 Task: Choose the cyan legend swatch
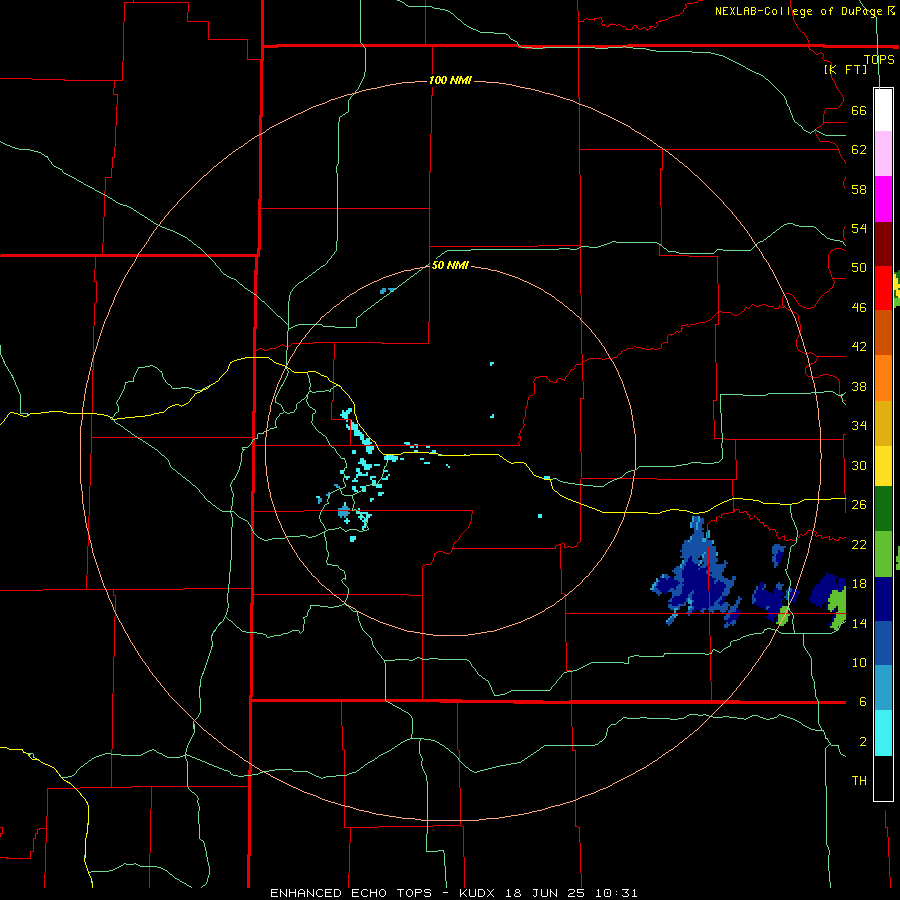click(x=883, y=733)
